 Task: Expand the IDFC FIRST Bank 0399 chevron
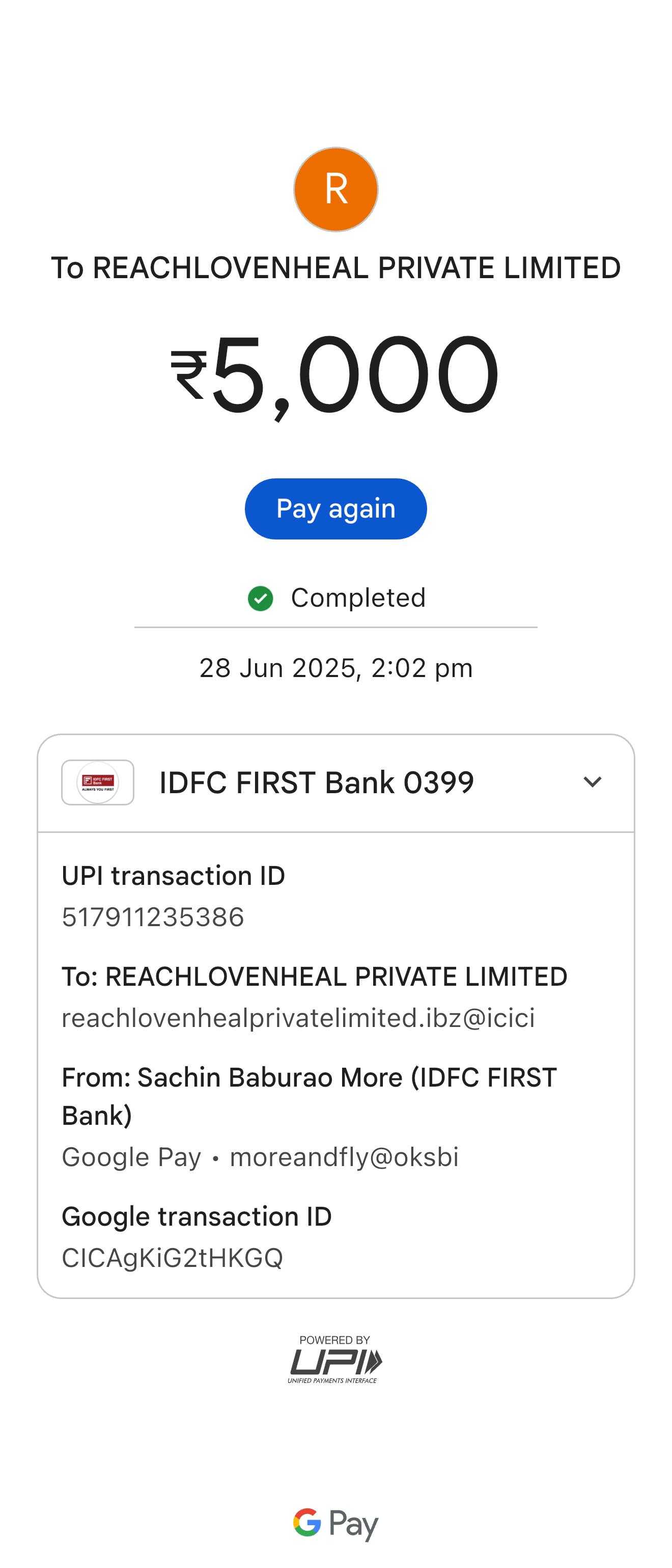click(x=592, y=781)
